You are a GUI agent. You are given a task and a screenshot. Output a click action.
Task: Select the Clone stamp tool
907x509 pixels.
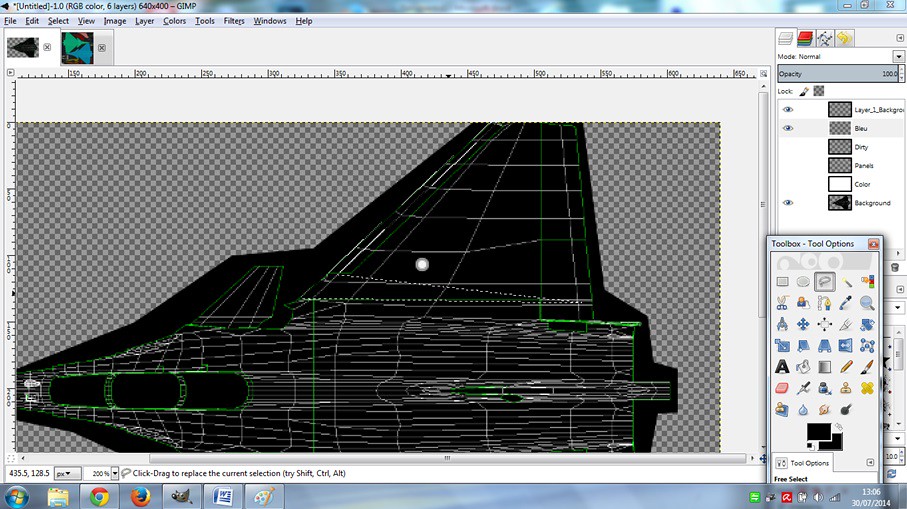846,388
